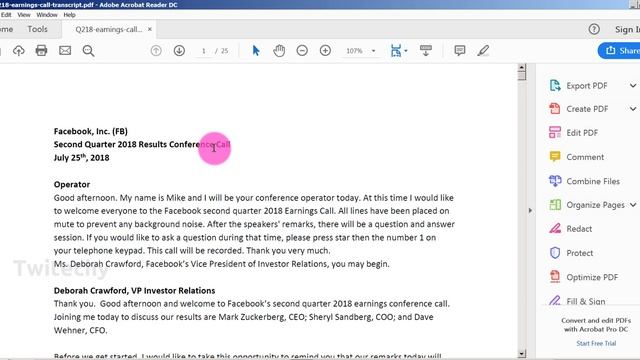Image resolution: width=640 pixels, height=360 pixels.
Task: Click 'Deborah Crawford, VP Investor Relations' heading
Action: coord(134,291)
